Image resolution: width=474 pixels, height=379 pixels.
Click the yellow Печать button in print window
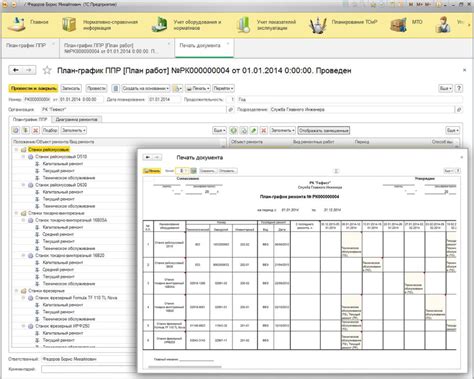(x=152, y=171)
